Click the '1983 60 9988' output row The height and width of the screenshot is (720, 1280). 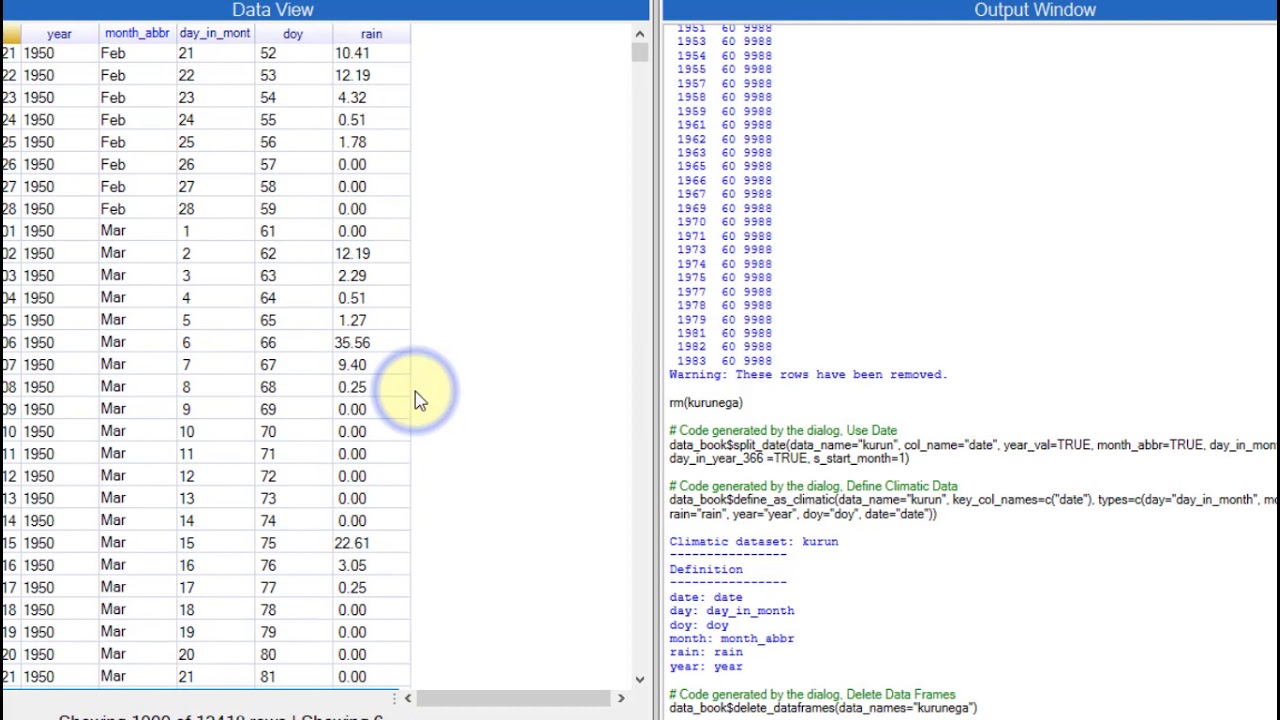point(724,361)
